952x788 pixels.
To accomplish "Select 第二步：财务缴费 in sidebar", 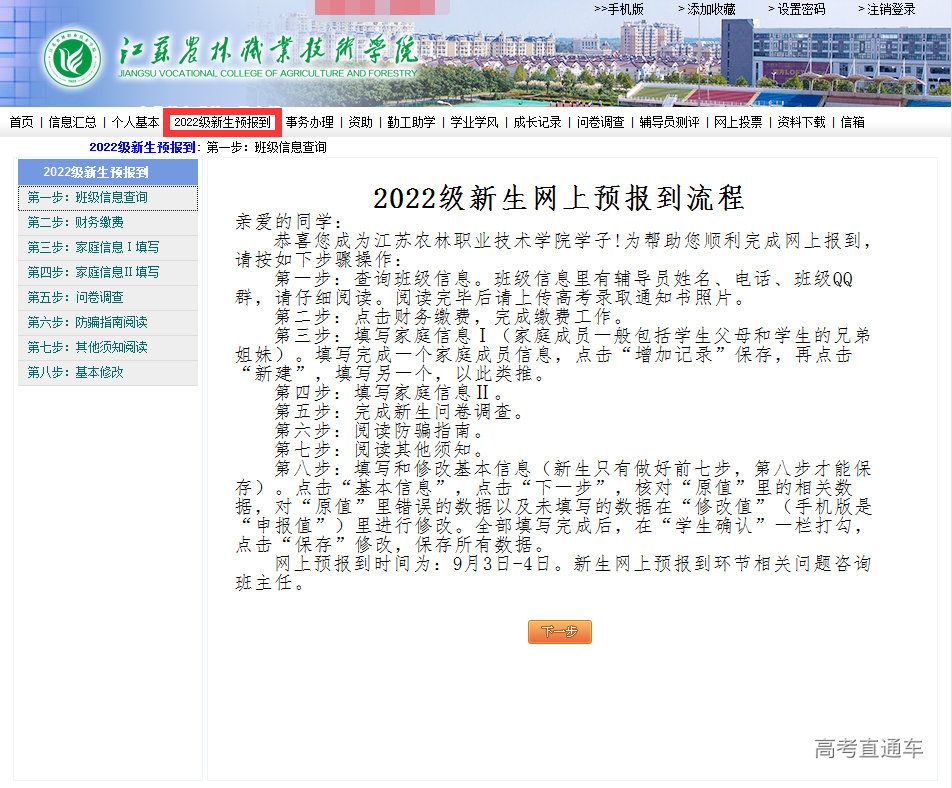I will tap(76, 223).
